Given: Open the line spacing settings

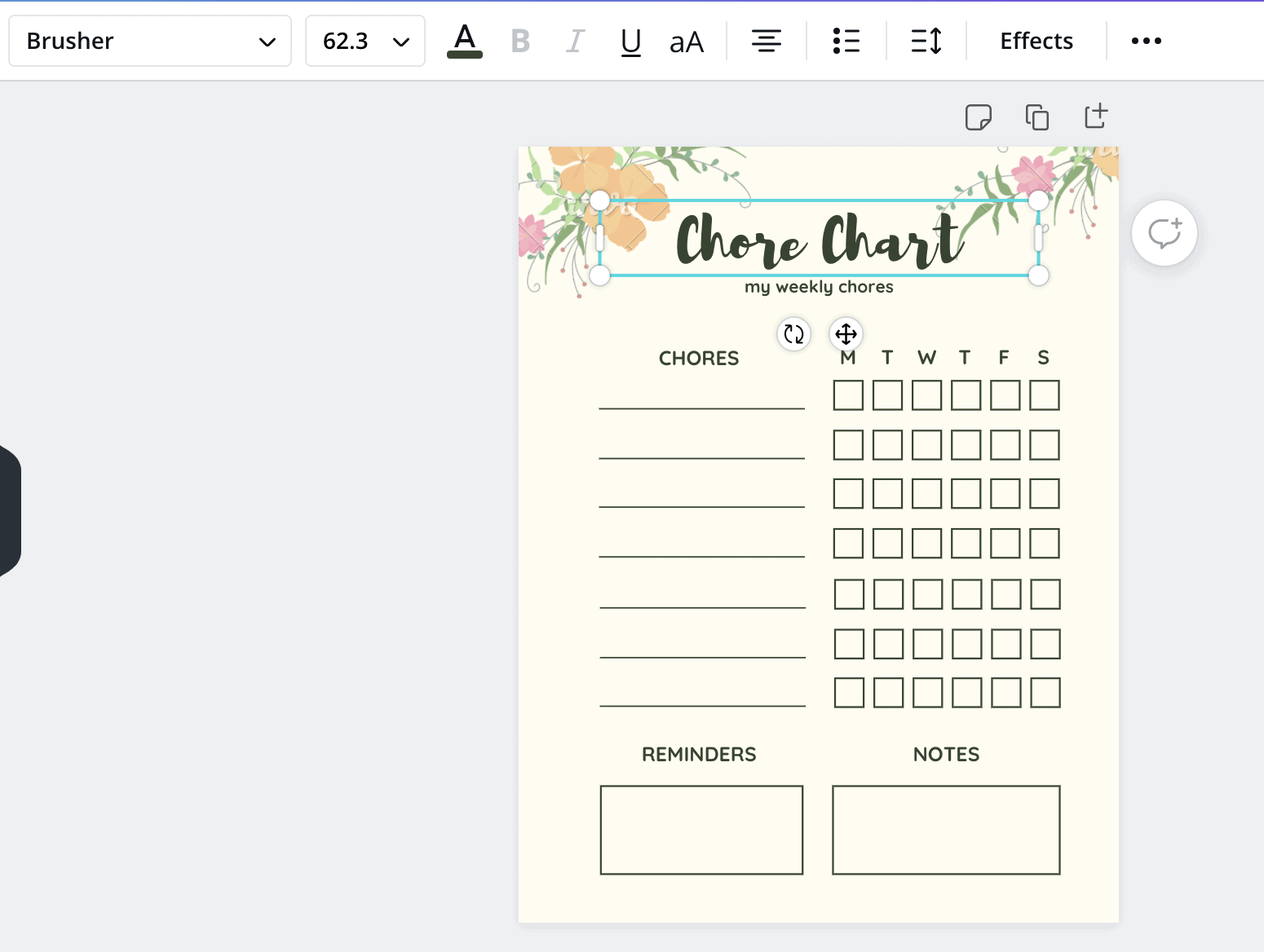Looking at the screenshot, I should tap(926, 41).
